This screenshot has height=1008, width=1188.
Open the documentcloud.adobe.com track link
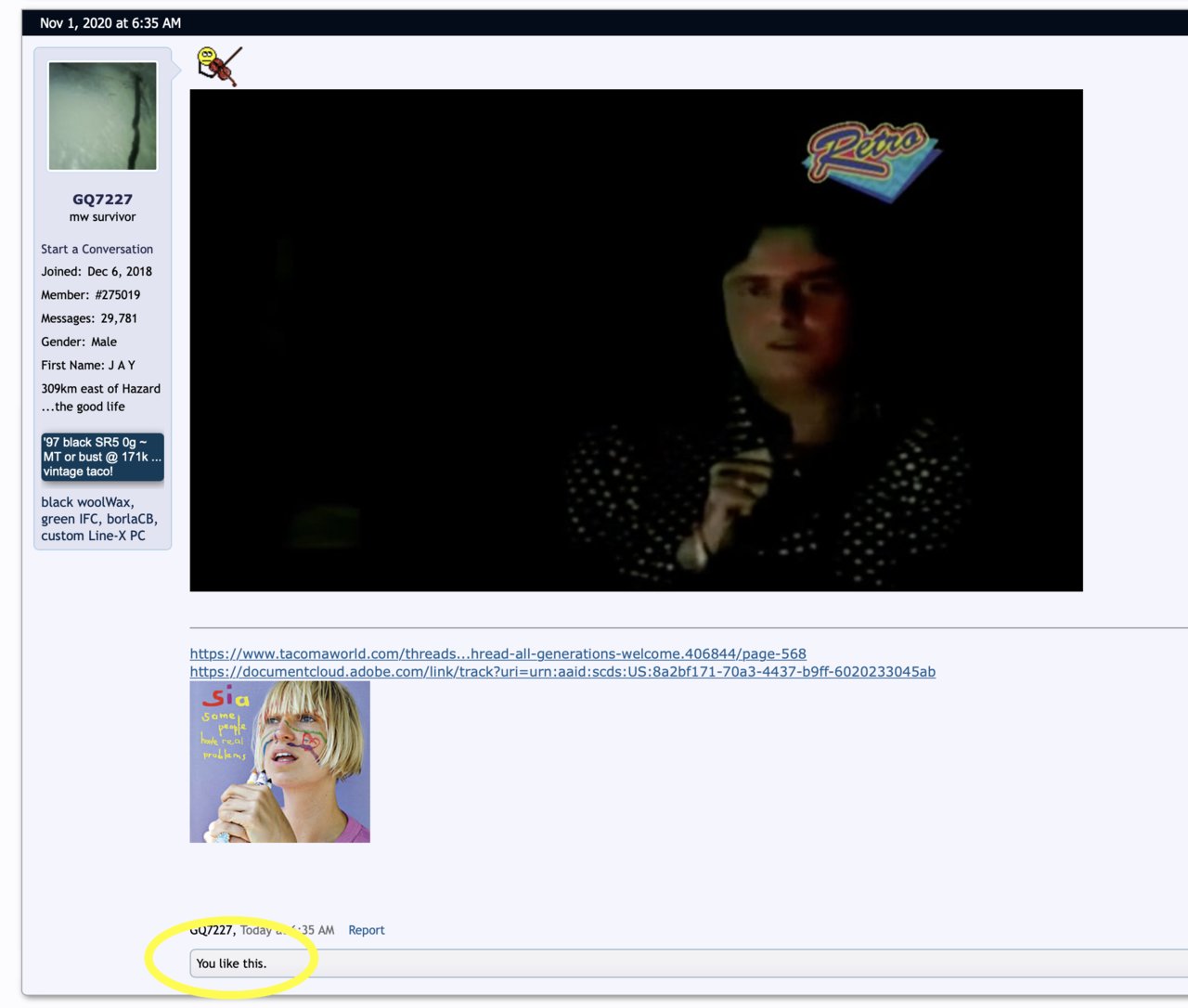coord(562,671)
